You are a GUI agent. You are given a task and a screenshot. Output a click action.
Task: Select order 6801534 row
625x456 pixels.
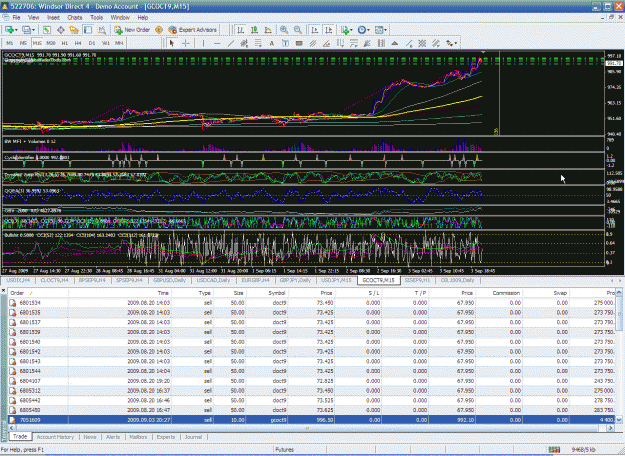tap(312, 303)
